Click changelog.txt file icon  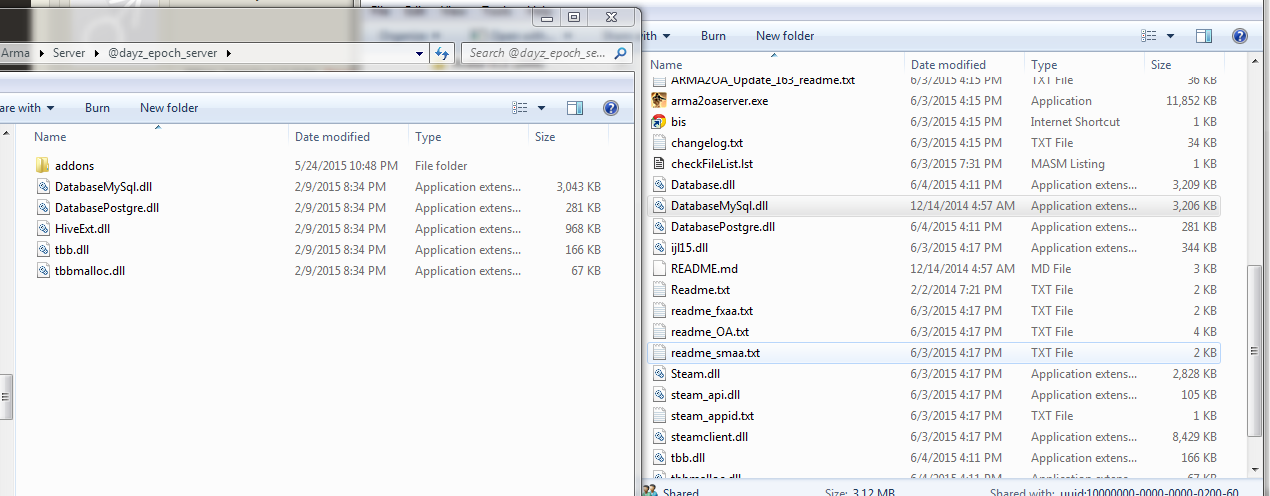[x=658, y=143]
